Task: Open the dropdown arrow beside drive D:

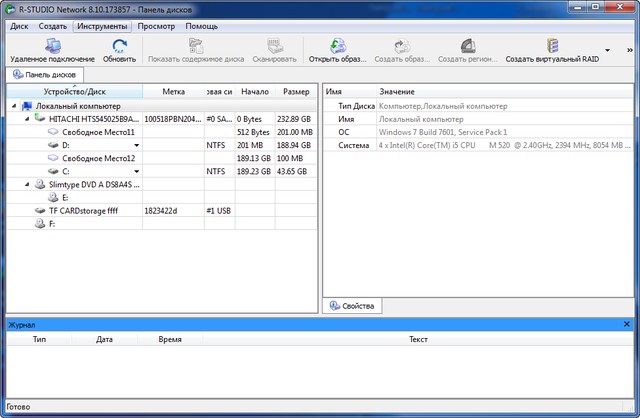Action: pos(136,145)
